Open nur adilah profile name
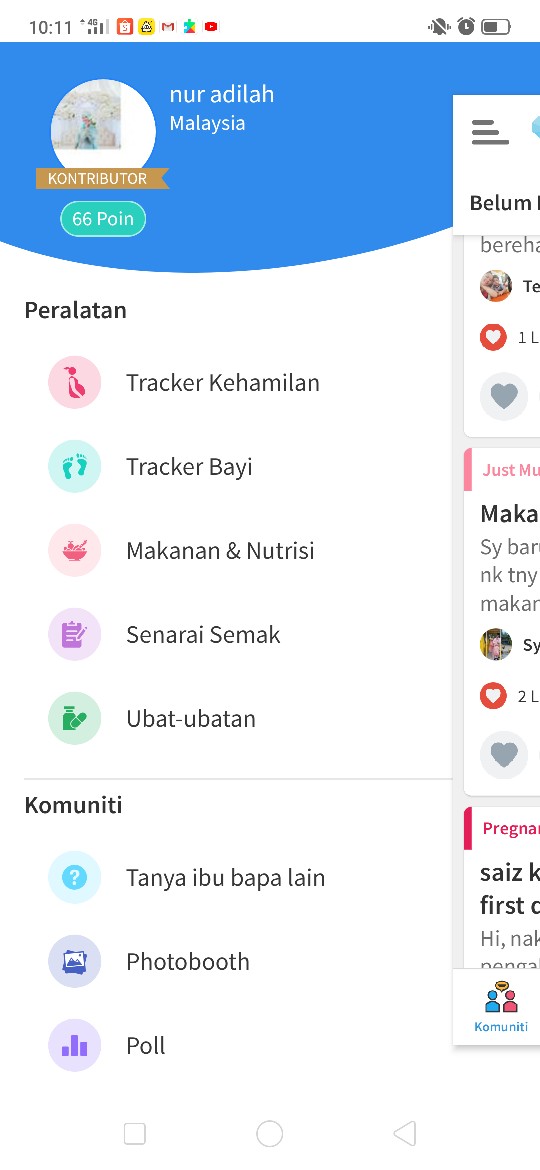 tap(222, 94)
